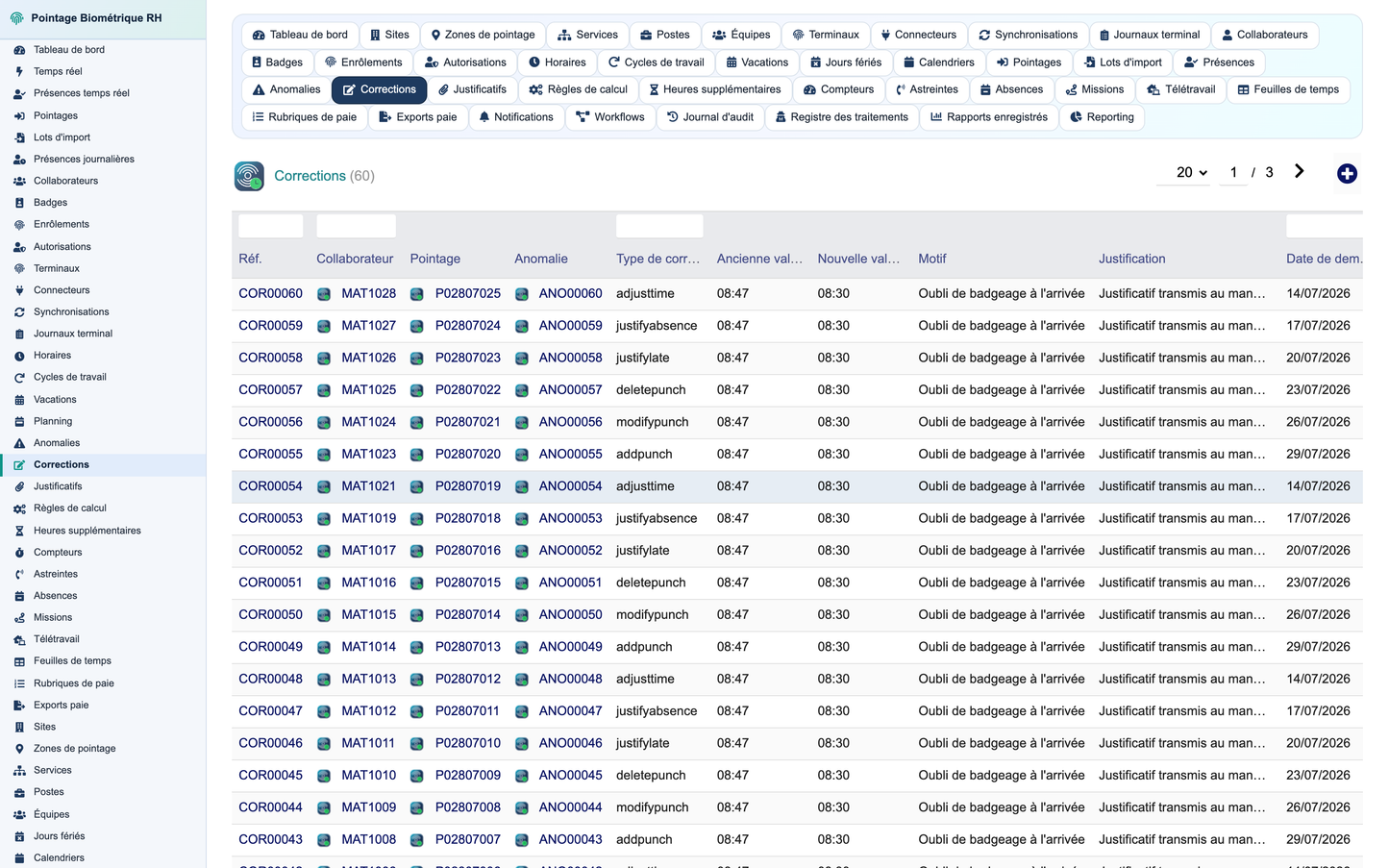Click the Réf. column filter field

[x=270, y=226]
